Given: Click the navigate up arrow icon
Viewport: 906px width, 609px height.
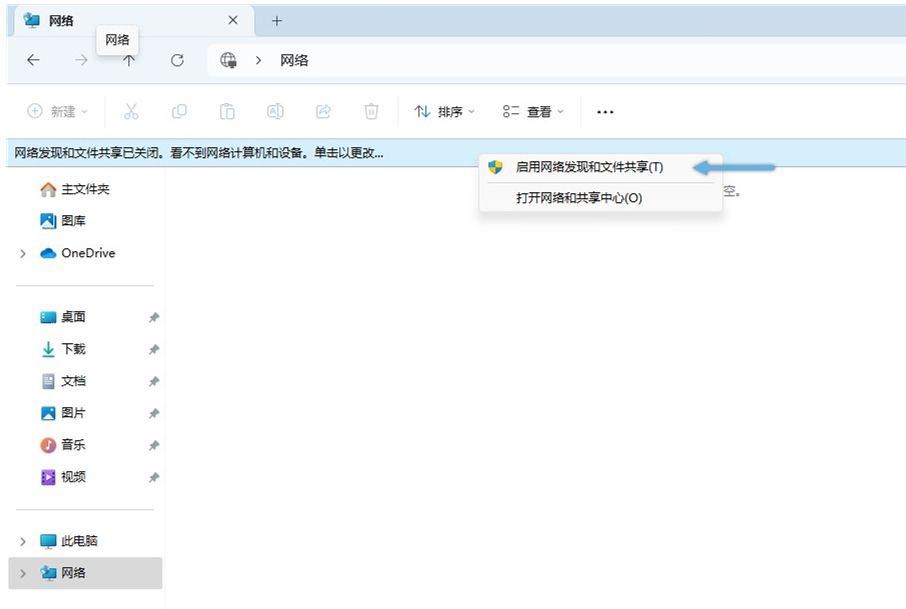Looking at the screenshot, I should 129,60.
